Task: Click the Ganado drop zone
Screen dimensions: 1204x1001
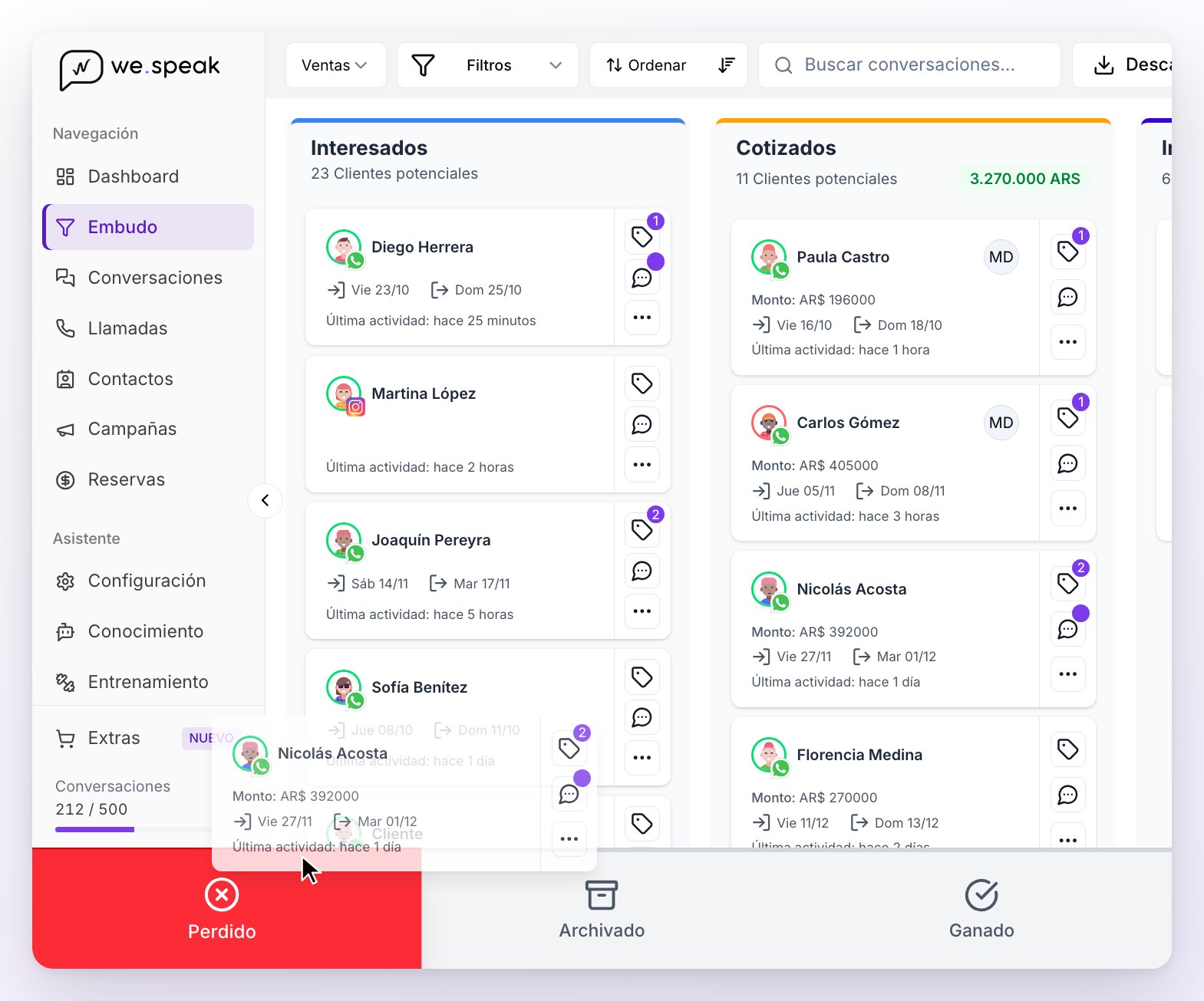Action: 981,910
